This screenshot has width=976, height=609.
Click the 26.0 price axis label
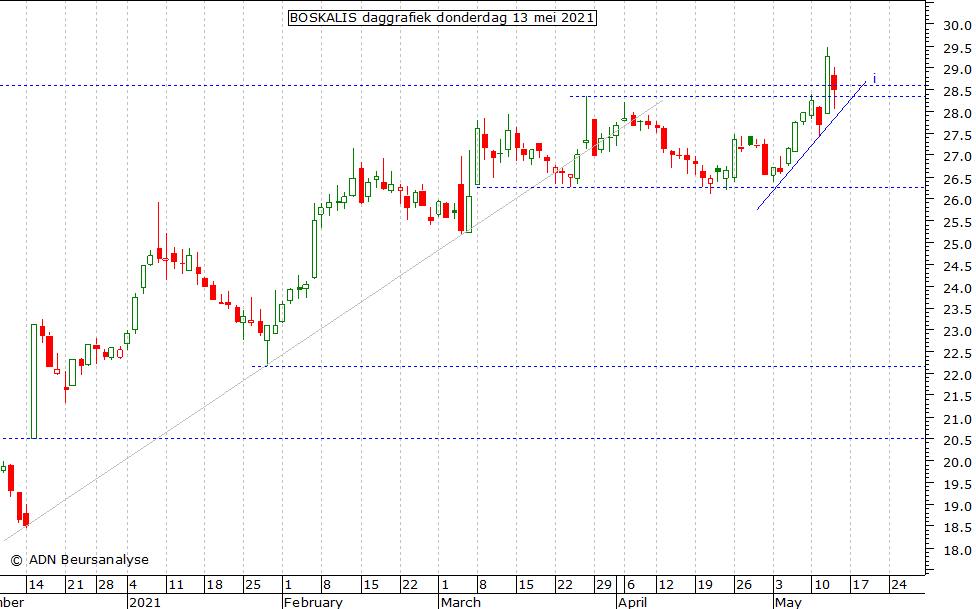click(x=957, y=201)
